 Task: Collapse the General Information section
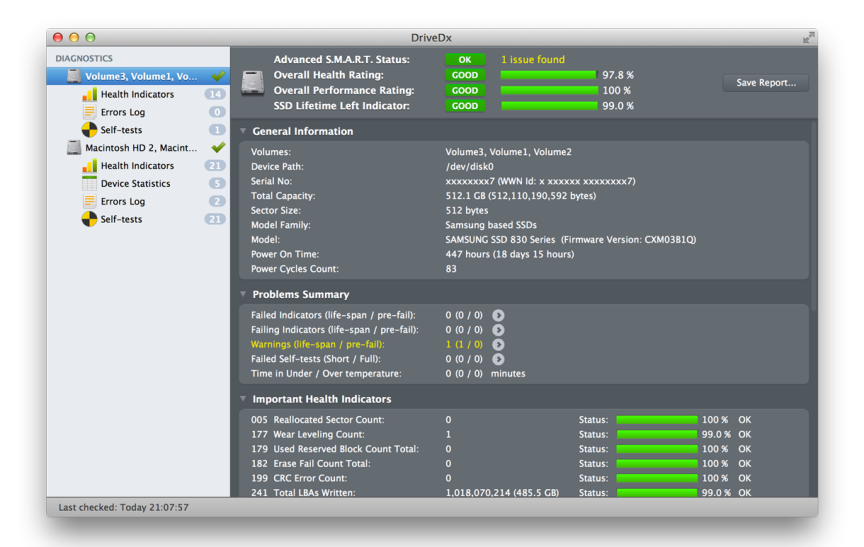[243, 131]
